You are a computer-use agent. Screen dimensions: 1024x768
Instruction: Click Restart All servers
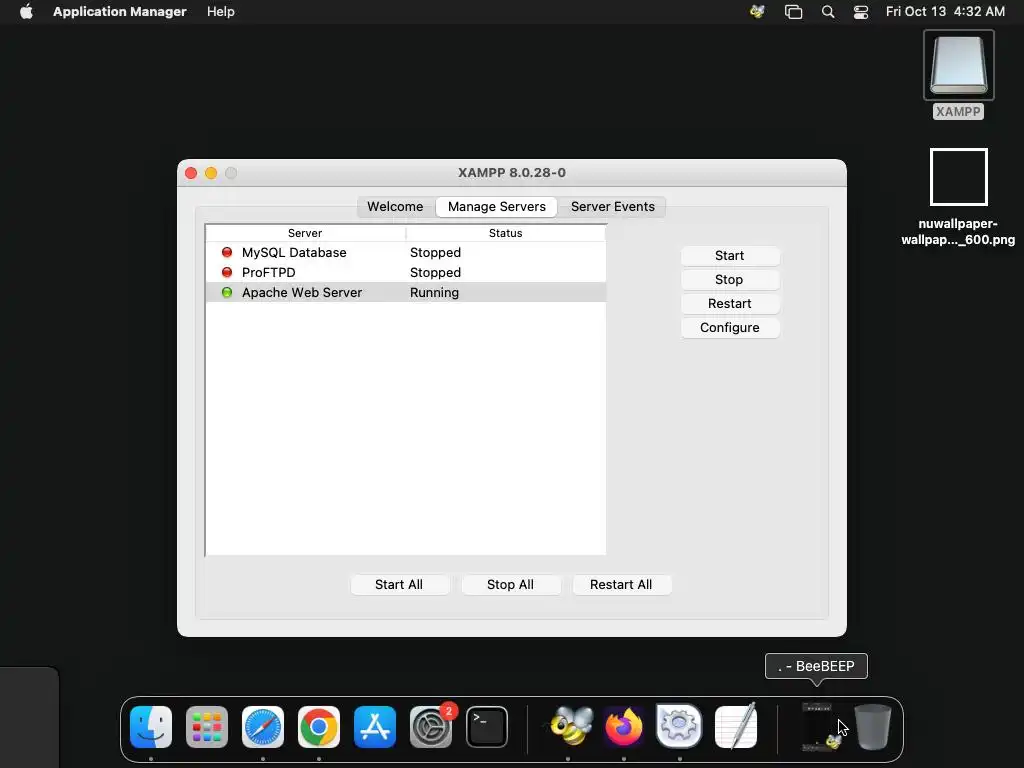621,584
